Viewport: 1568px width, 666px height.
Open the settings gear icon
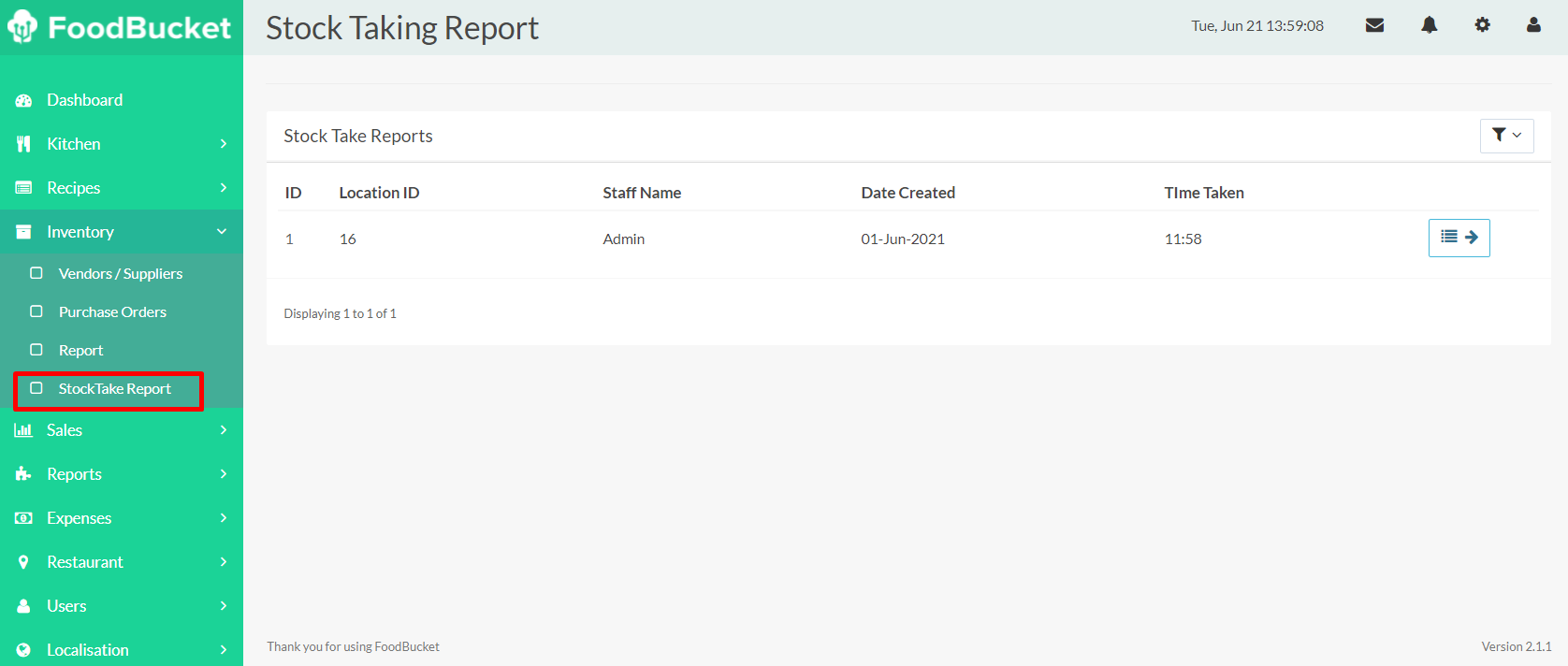[x=1482, y=25]
